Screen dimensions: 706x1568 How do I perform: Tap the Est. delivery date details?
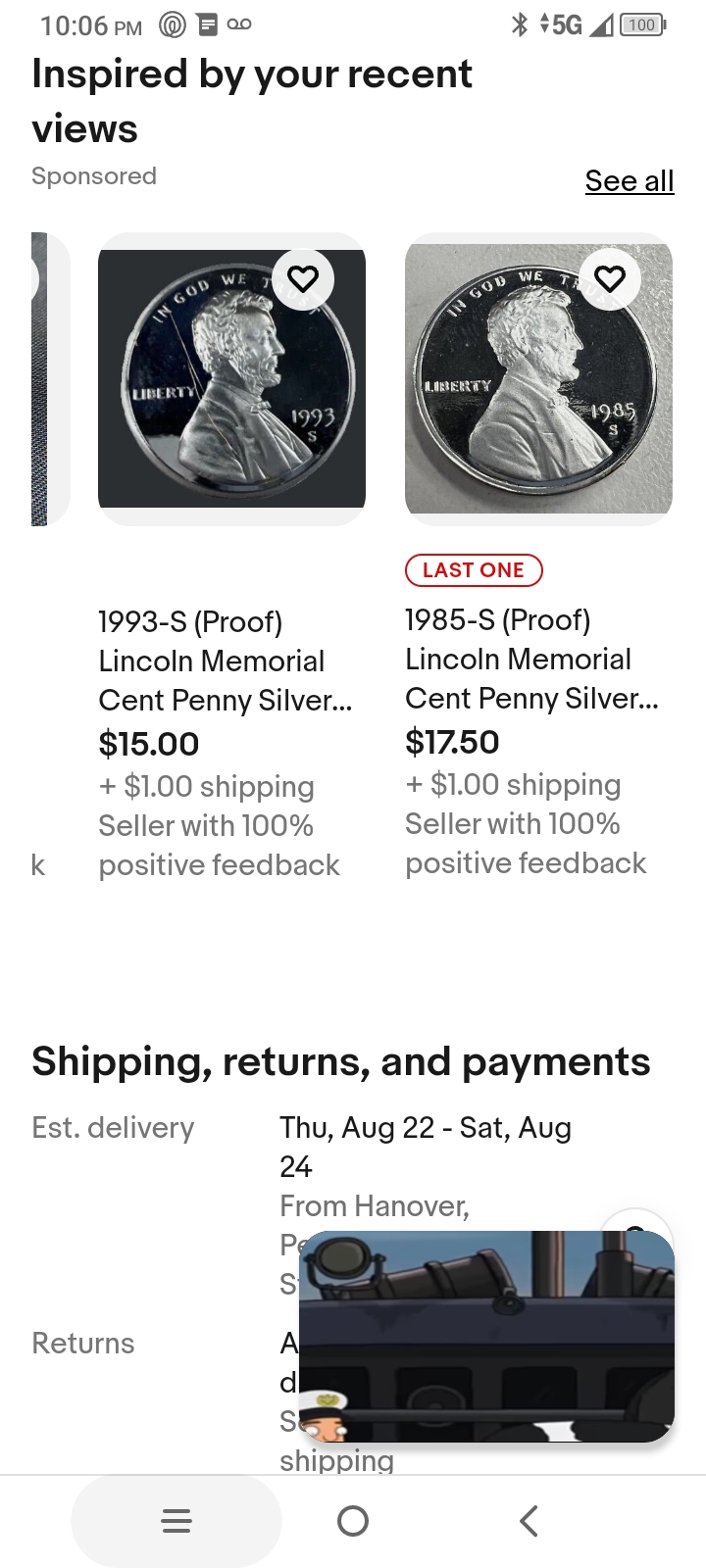(425, 1147)
